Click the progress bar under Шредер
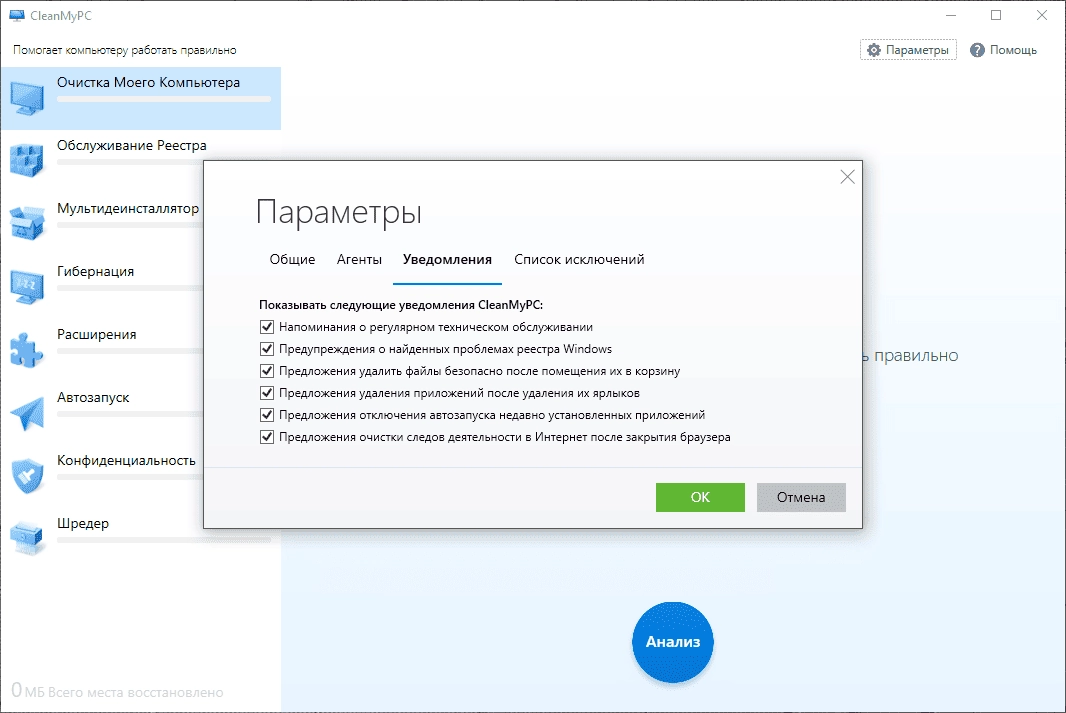The image size is (1066, 713). click(x=164, y=540)
